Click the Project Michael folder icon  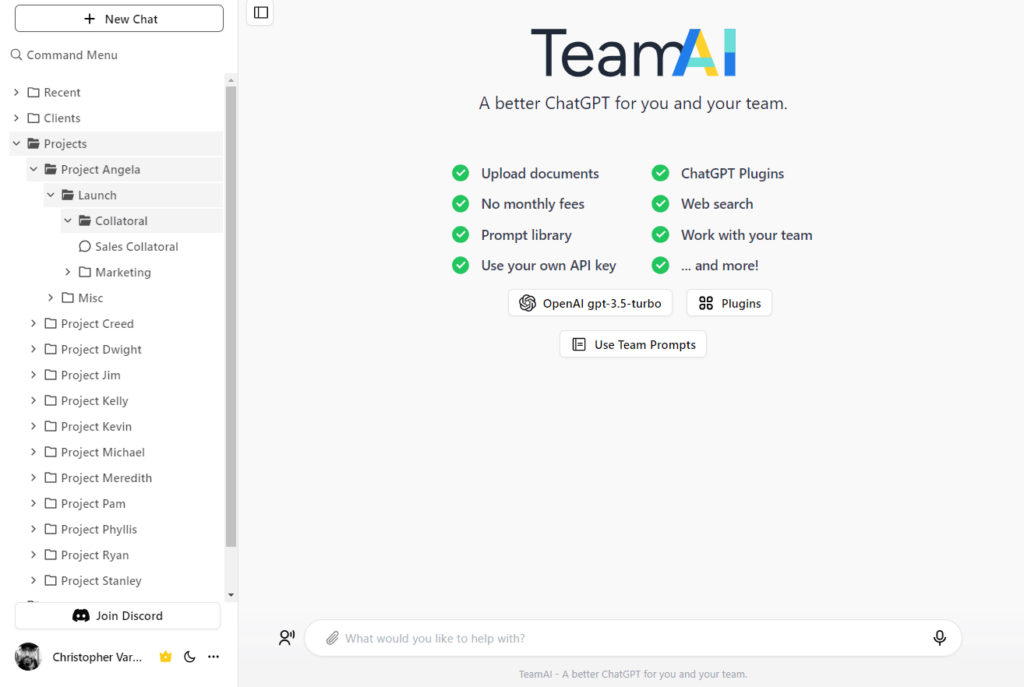(x=50, y=452)
